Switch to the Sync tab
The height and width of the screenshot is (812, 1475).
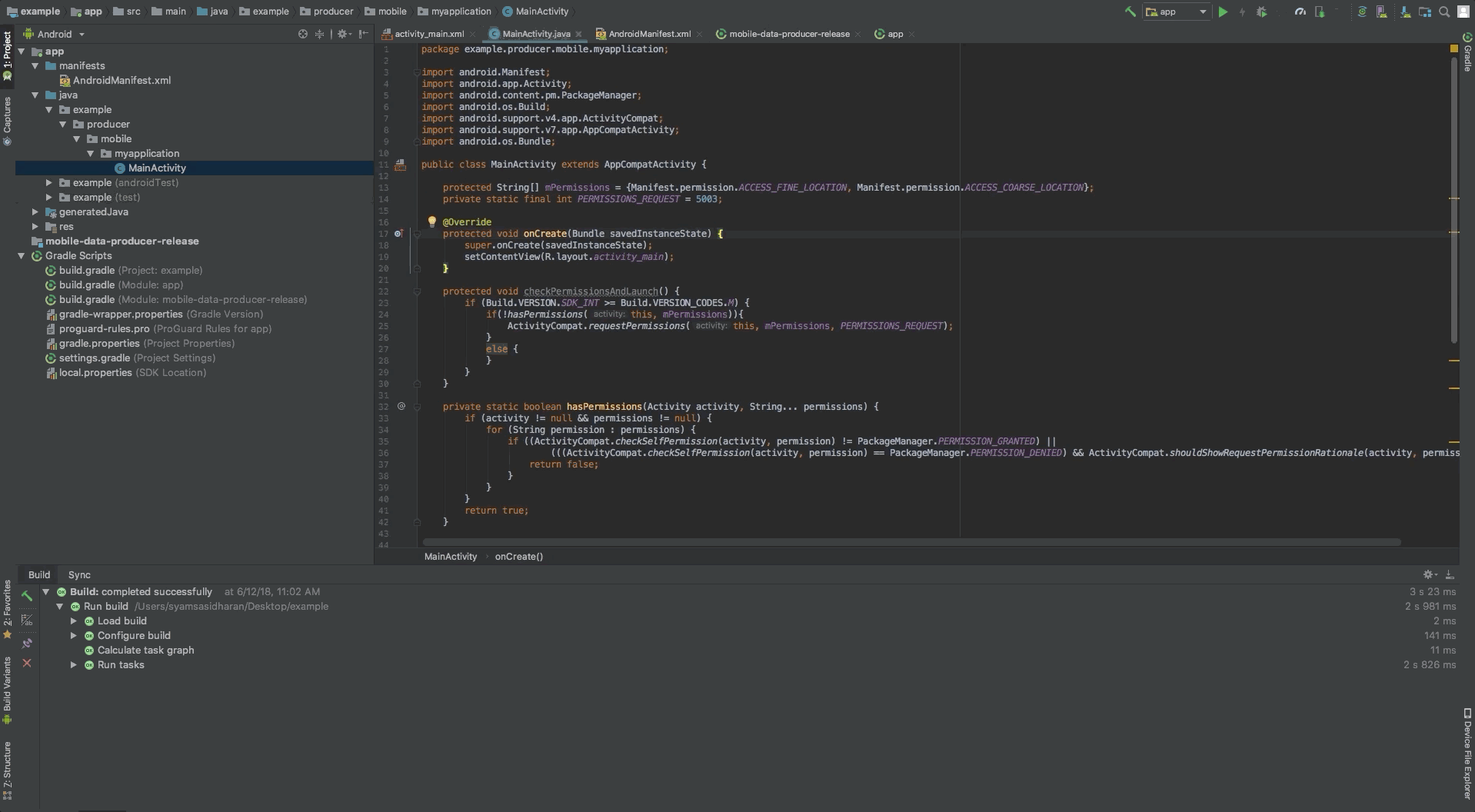point(79,574)
